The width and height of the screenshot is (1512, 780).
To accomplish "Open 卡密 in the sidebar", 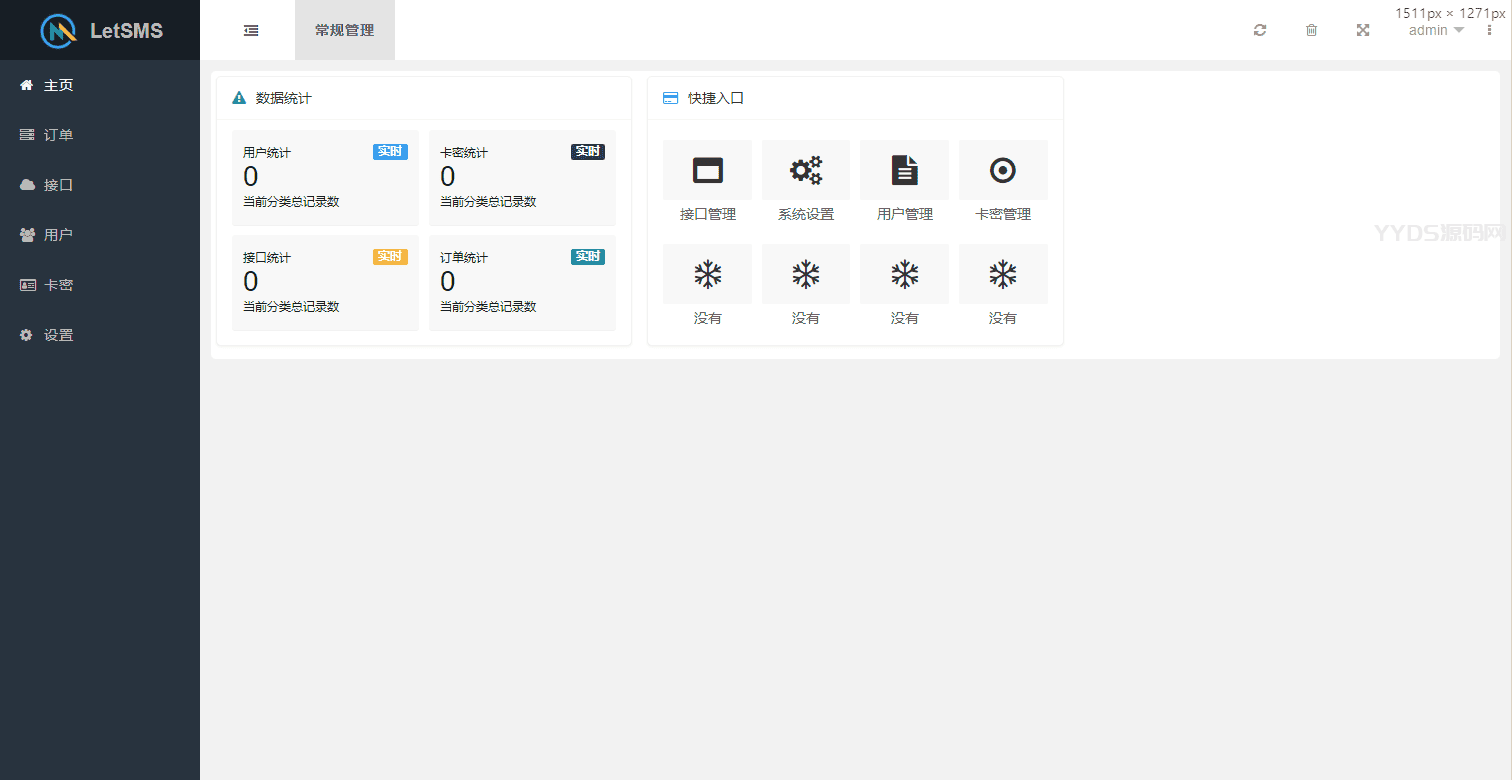I will click(100, 285).
